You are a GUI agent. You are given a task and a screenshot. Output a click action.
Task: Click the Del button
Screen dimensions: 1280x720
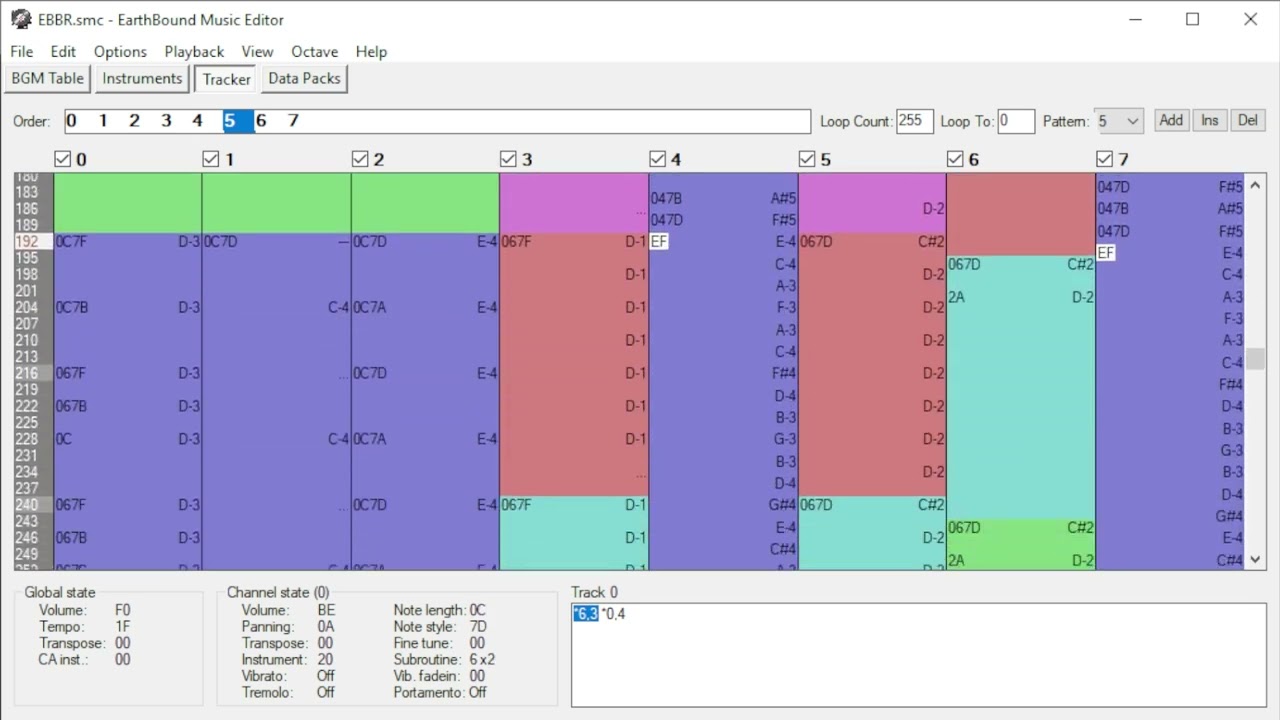(x=1248, y=120)
